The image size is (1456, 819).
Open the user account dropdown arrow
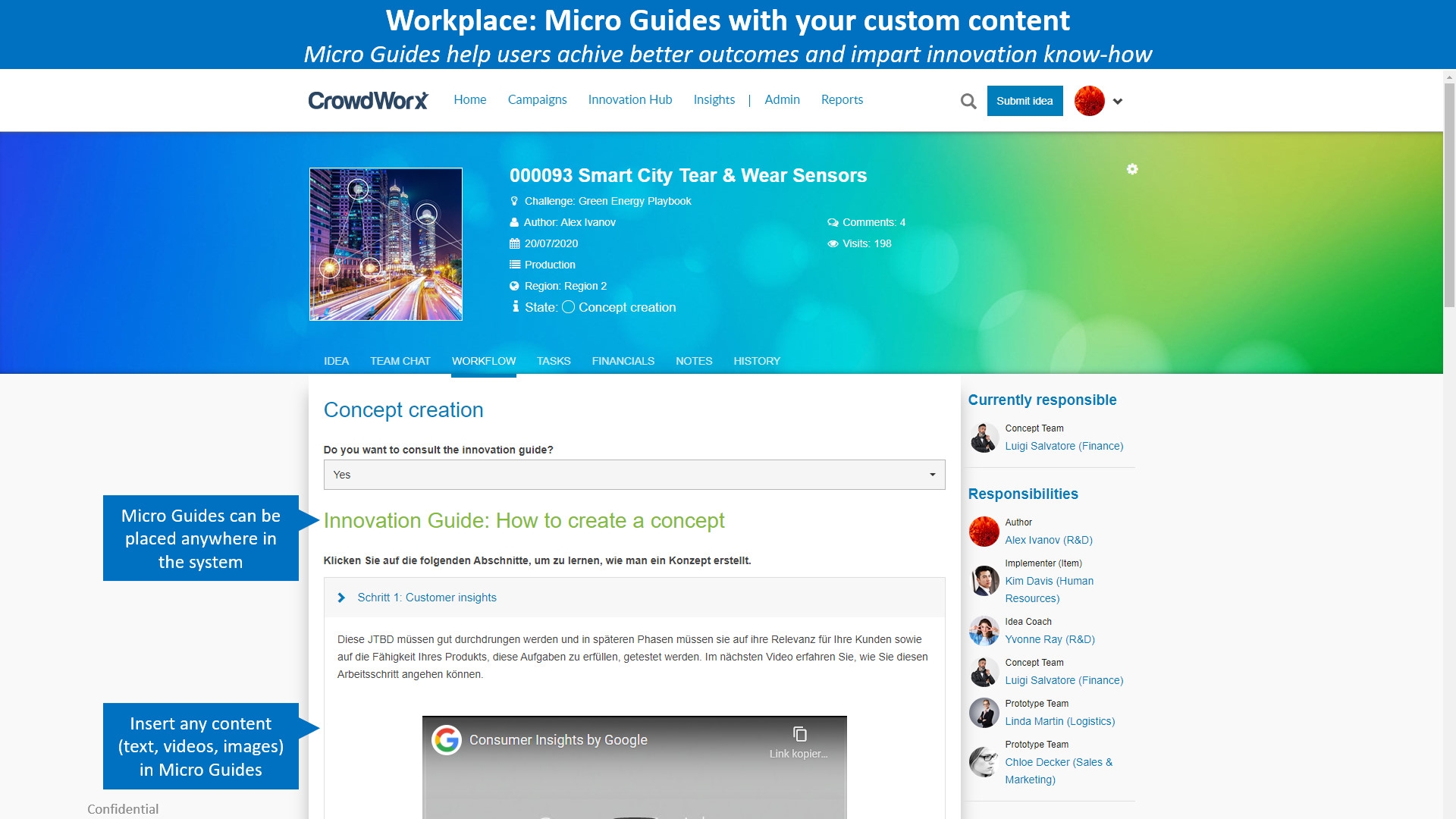click(x=1118, y=102)
